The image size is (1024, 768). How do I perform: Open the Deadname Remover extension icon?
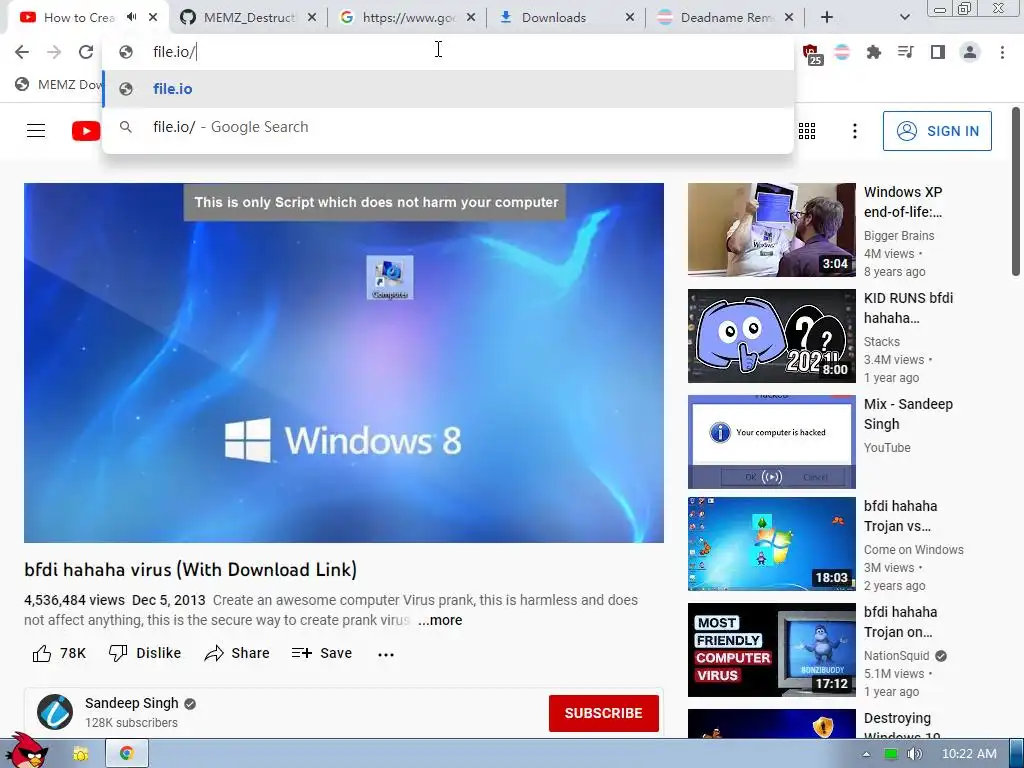point(842,52)
